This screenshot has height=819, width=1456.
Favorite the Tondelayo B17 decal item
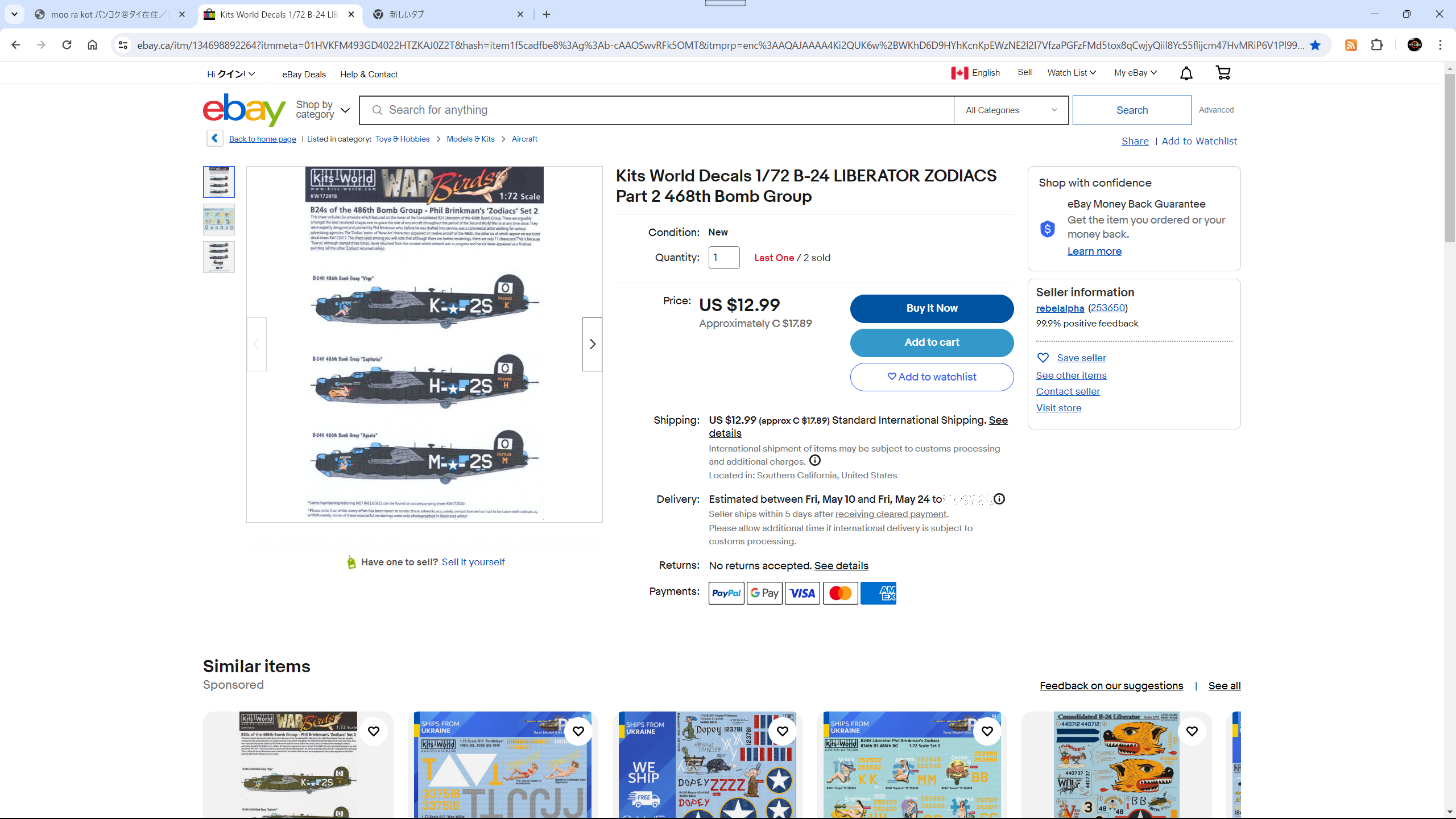click(x=578, y=731)
